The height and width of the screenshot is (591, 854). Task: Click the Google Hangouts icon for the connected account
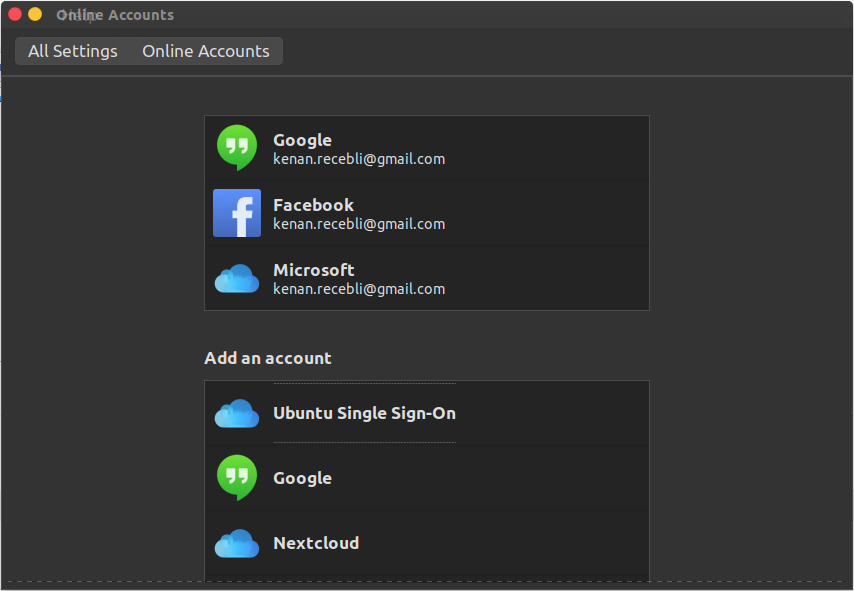coord(237,148)
